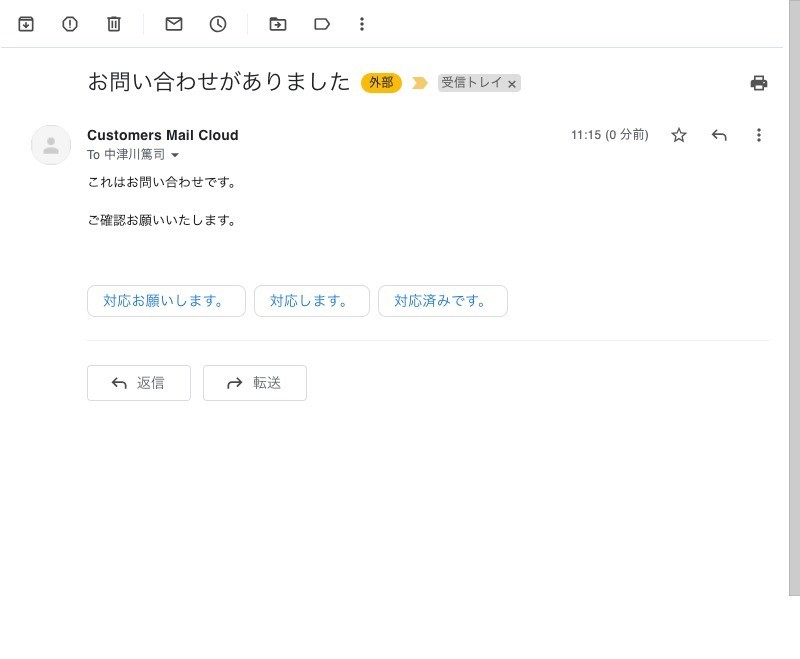Remove the 受信トレイ label
The image size is (800, 659).
coord(512,84)
